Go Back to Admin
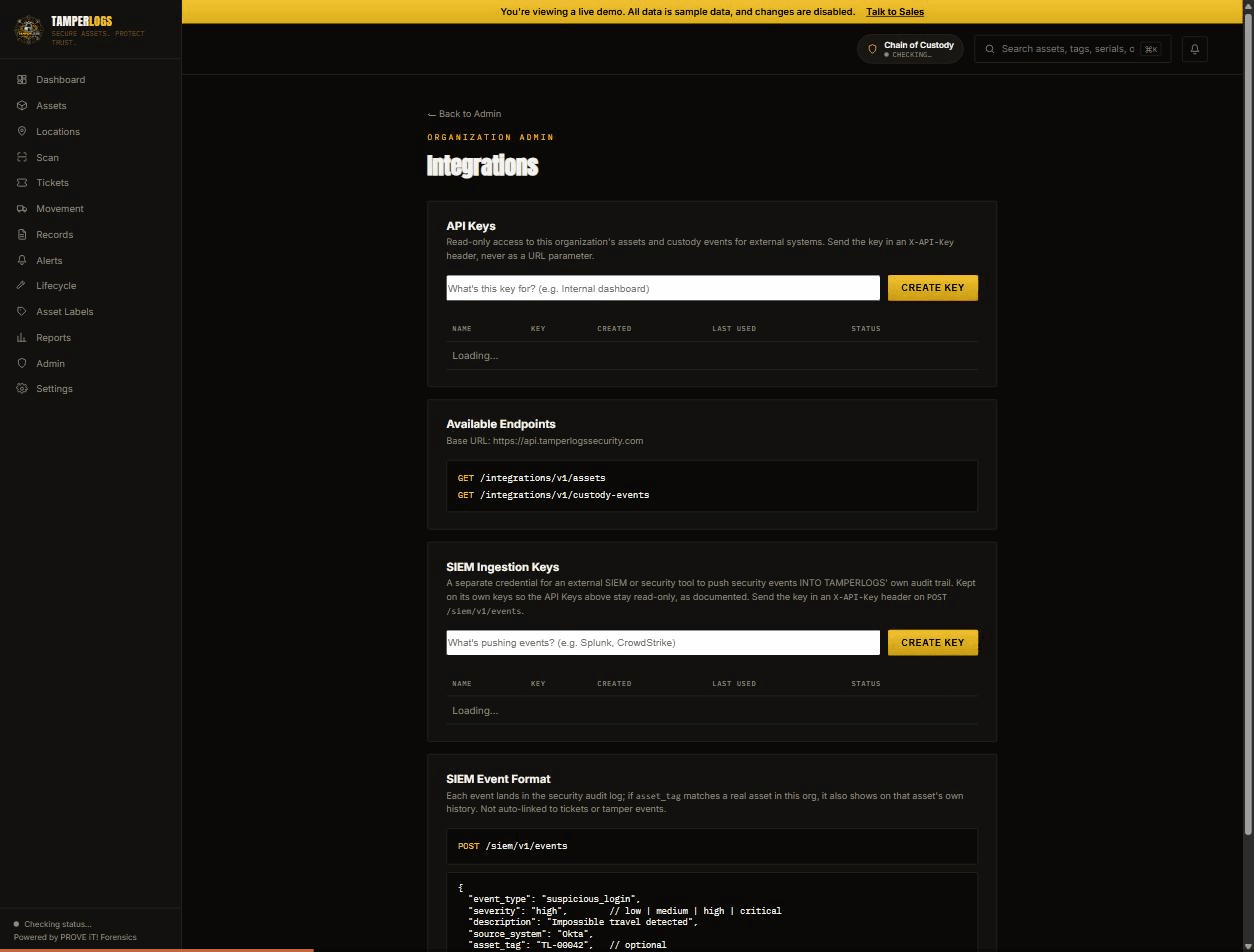The width and height of the screenshot is (1254, 952). point(464,114)
